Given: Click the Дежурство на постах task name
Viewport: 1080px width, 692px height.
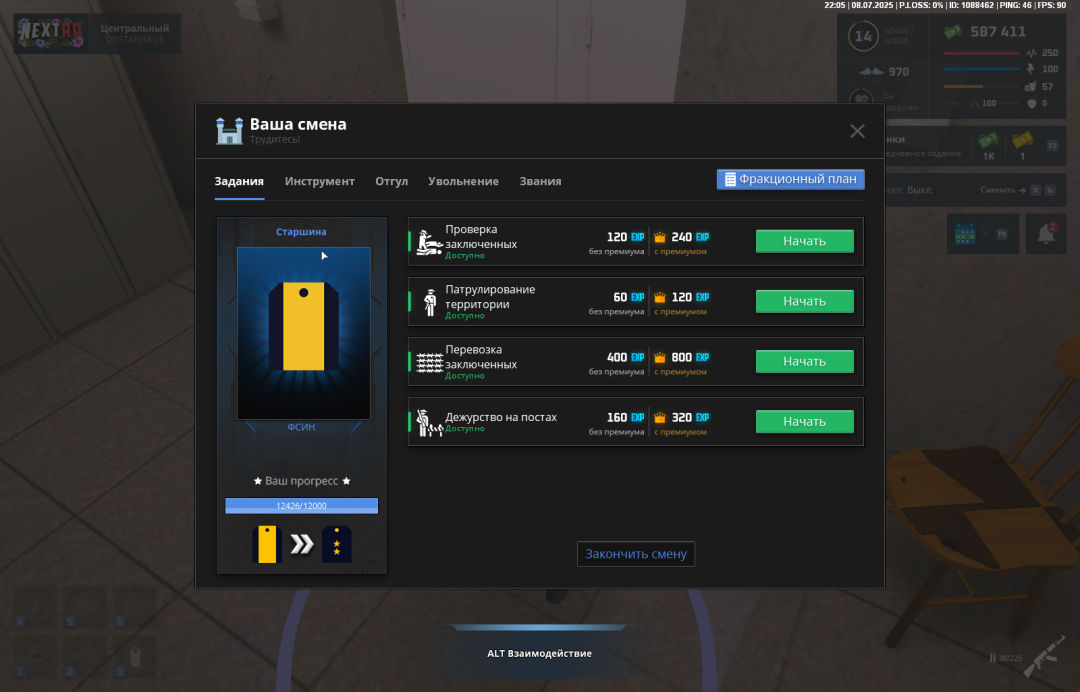Looking at the screenshot, I should [501, 417].
